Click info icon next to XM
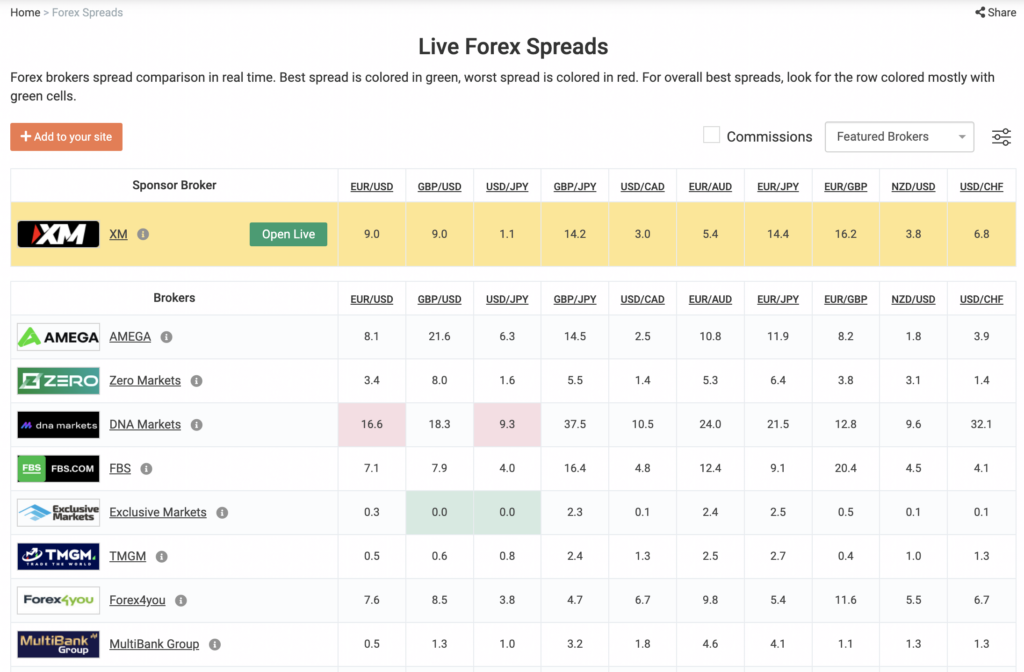The image size is (1024, 672). [143, 234]
